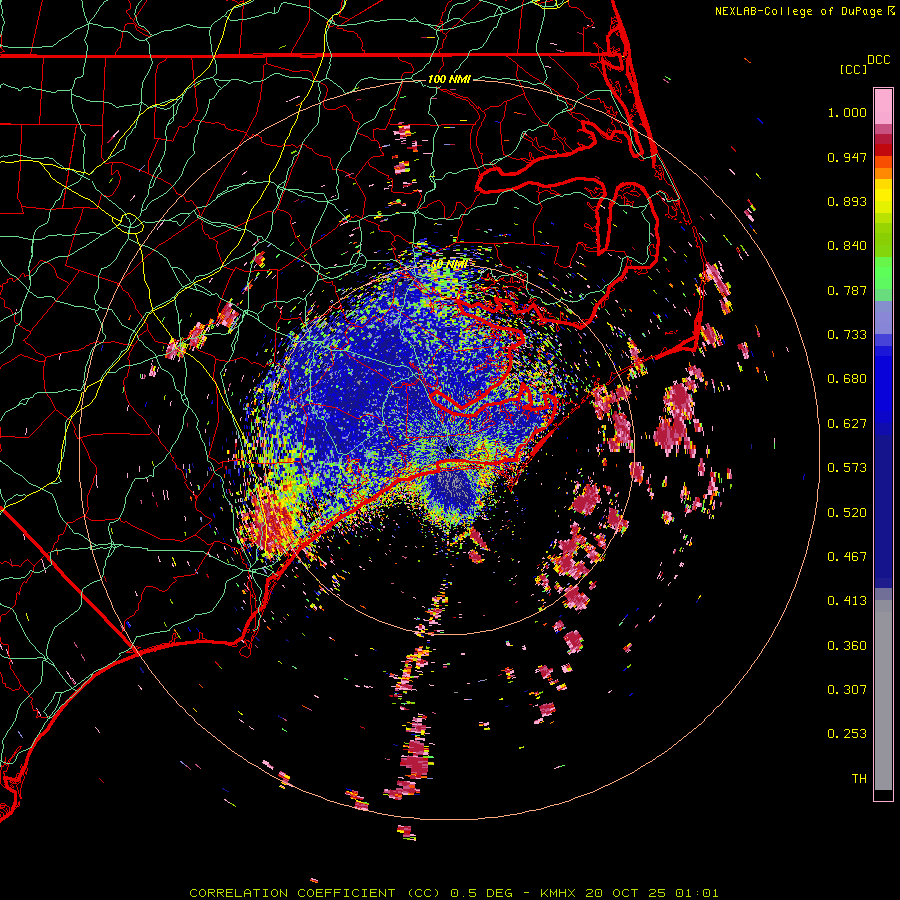Click the 0.360 value on the color scale
This screenshot has width=900, height=900.
tap(847, 646)
